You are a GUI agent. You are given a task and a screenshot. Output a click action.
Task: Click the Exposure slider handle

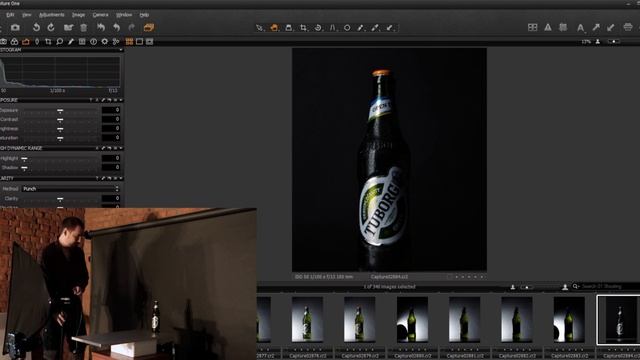pyautogui.click(x=60, y=111)
